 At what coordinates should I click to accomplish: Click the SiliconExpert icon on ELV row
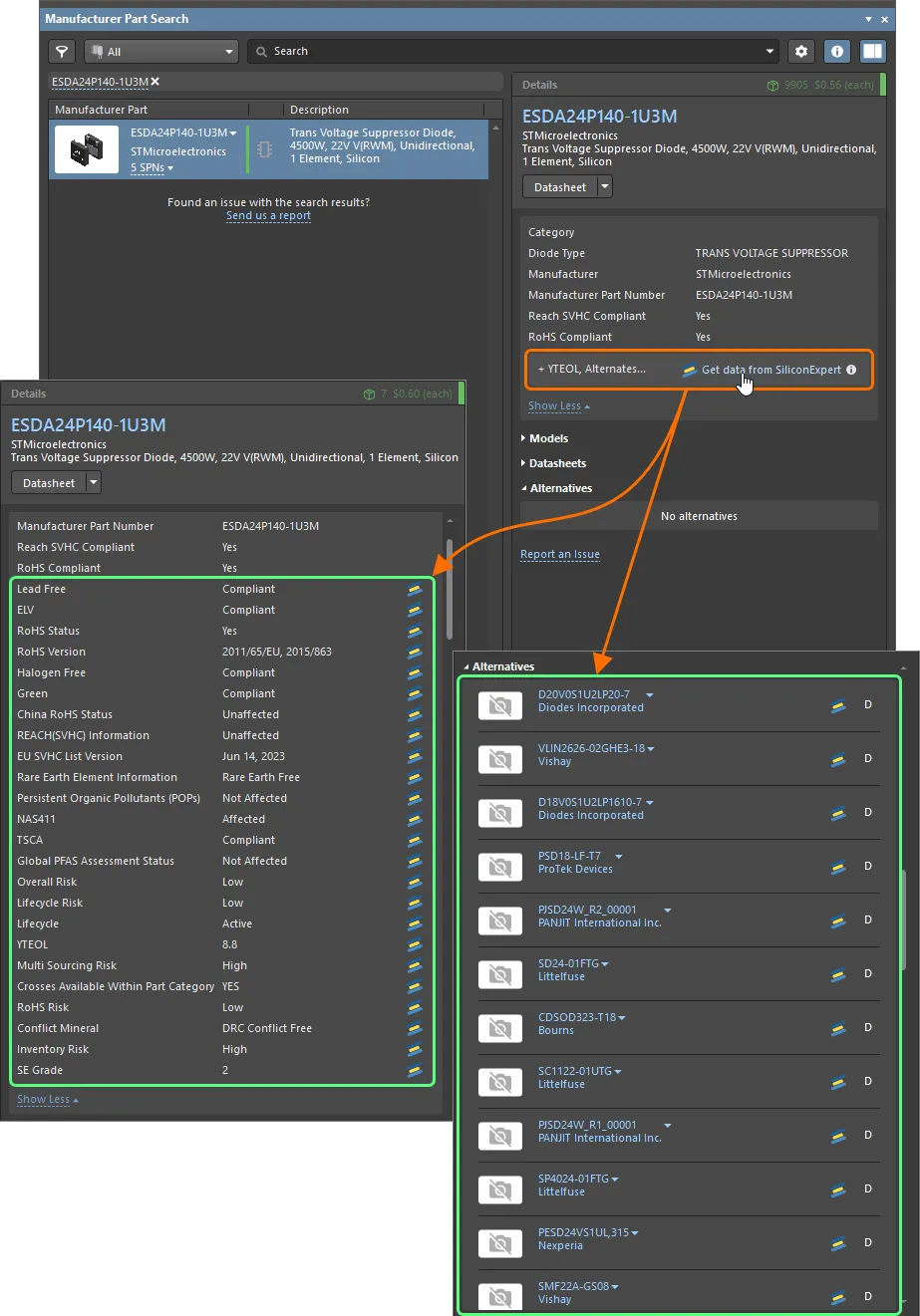point(415,610)
